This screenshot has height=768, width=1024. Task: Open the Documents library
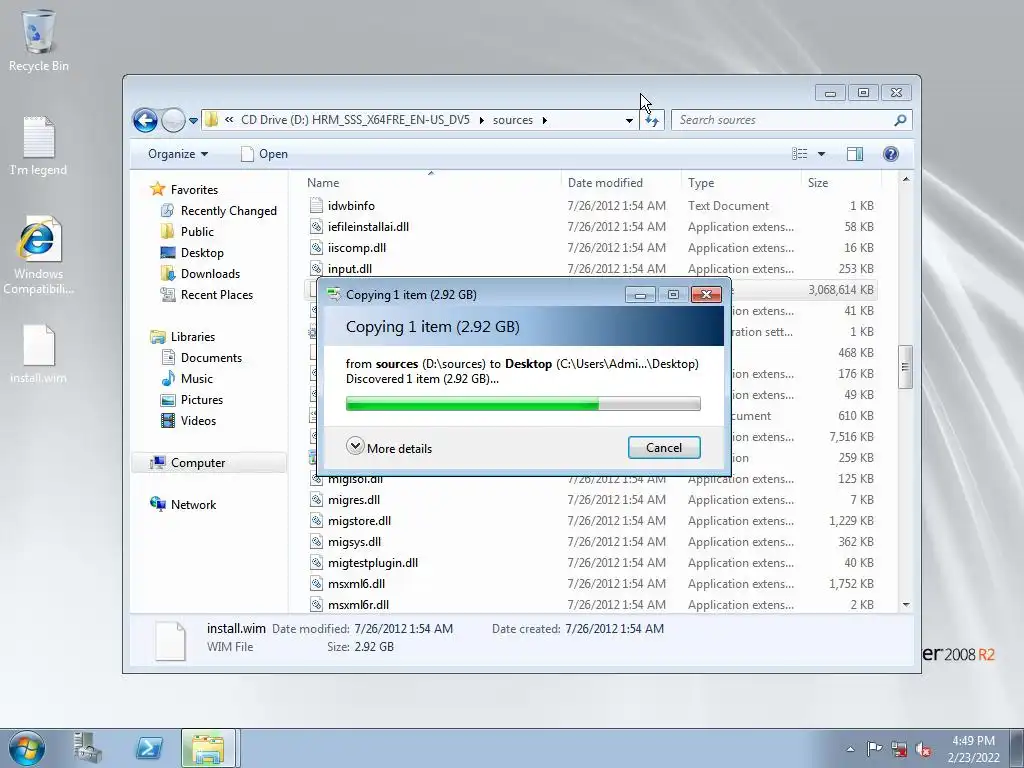pos(211,358)
